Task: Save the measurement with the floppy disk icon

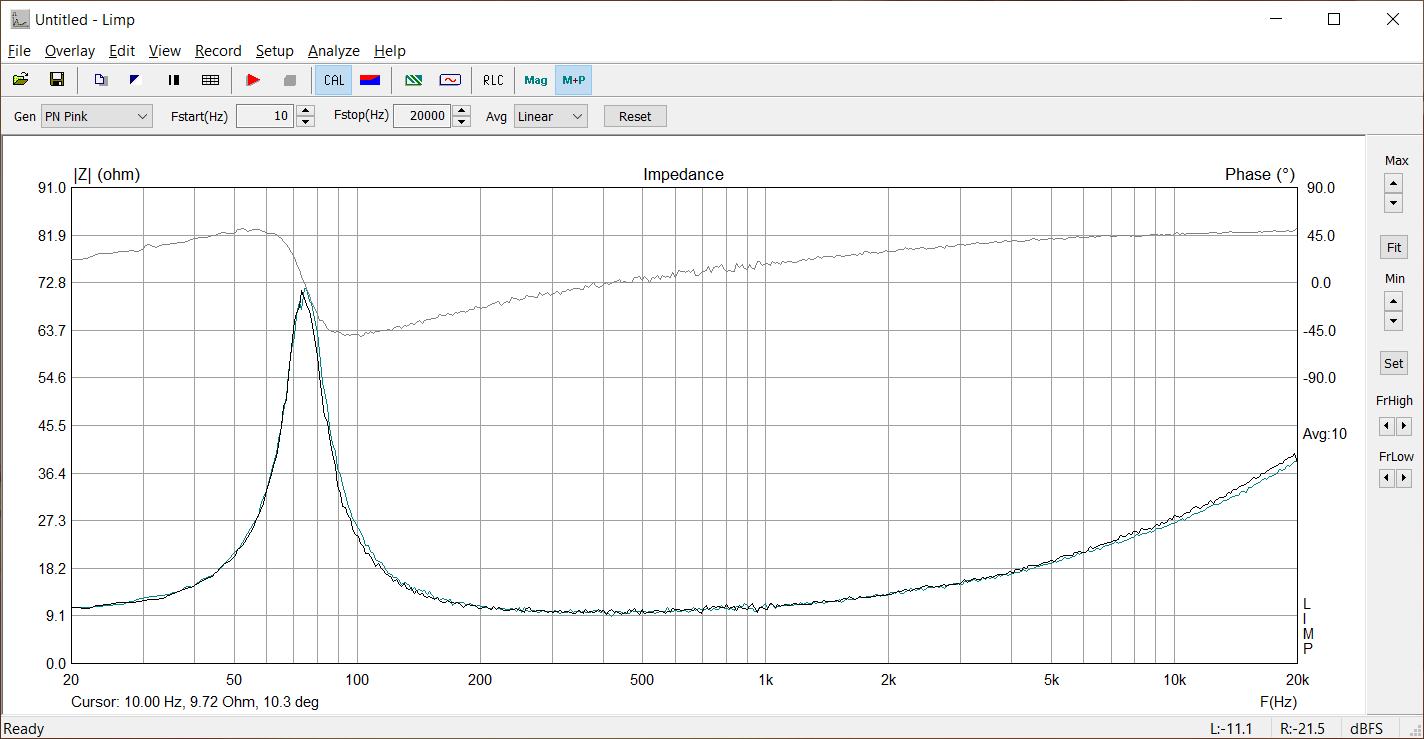Action: coord(57,80)
